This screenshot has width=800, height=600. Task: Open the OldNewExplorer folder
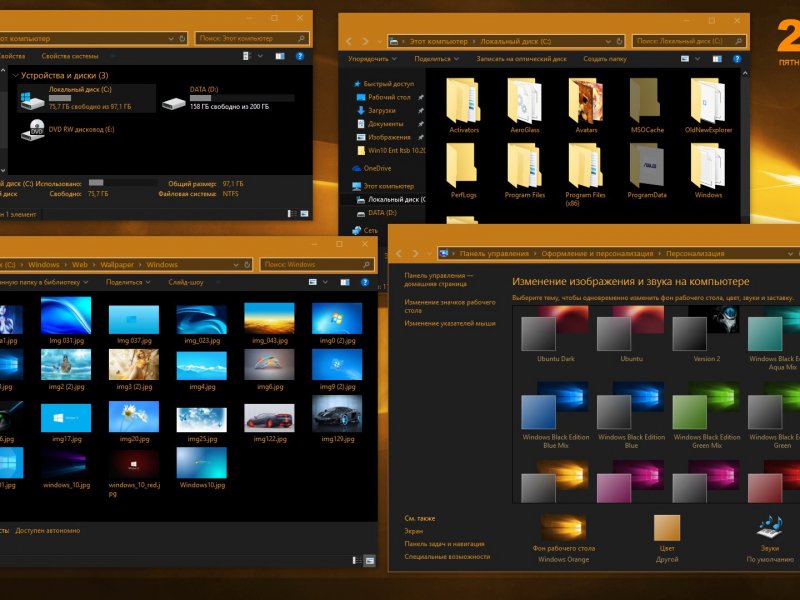[708, 106]
